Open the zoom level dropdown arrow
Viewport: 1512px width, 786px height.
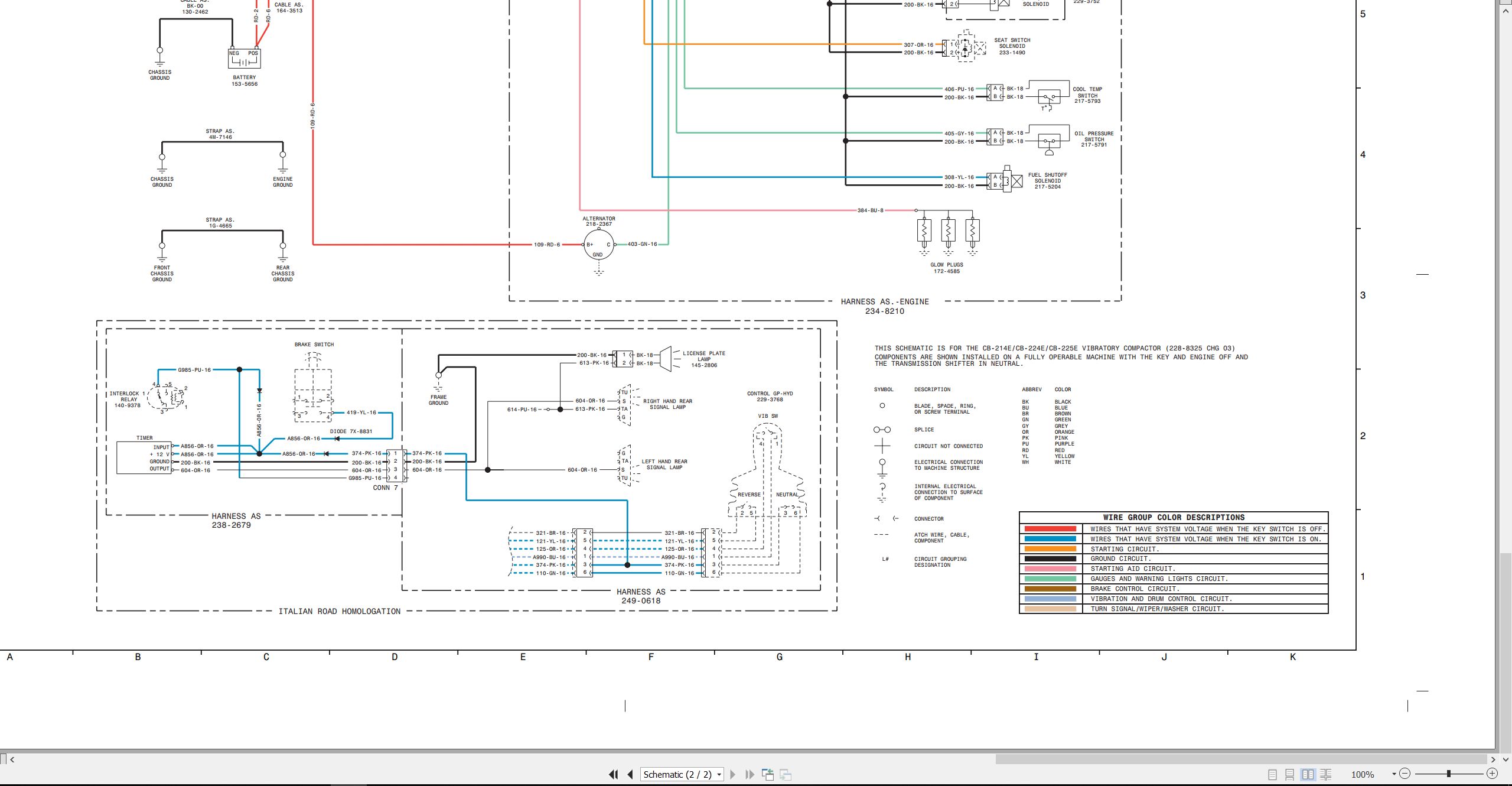tap(1394, 774)
